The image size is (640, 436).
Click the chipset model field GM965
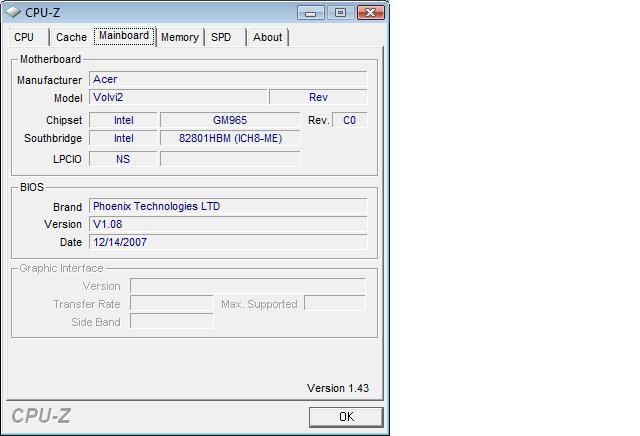[x=229, y=120]
